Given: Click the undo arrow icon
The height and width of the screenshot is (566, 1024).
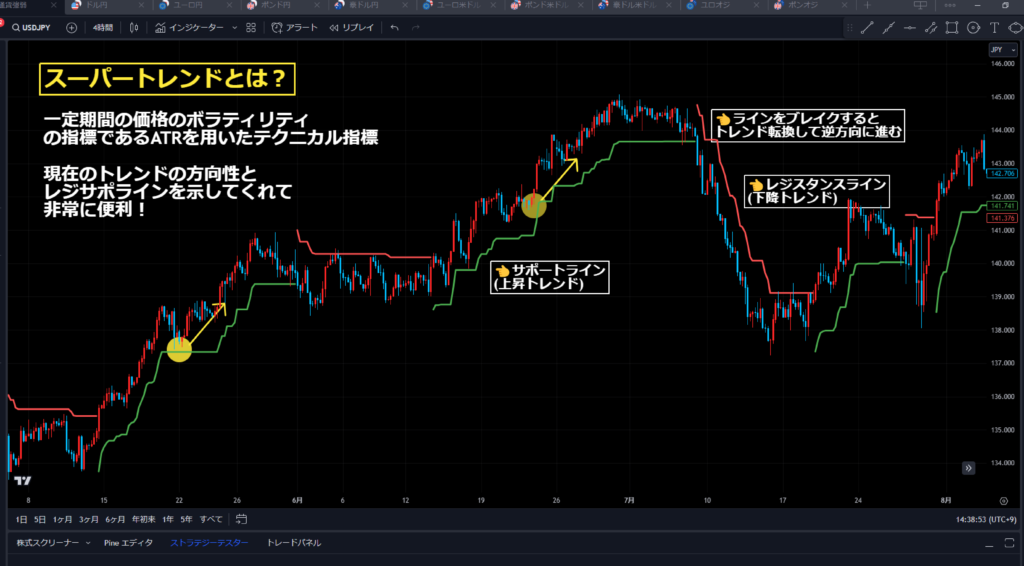Looking at the screenshot, I should pyautogui.click(x=395, y=28).
